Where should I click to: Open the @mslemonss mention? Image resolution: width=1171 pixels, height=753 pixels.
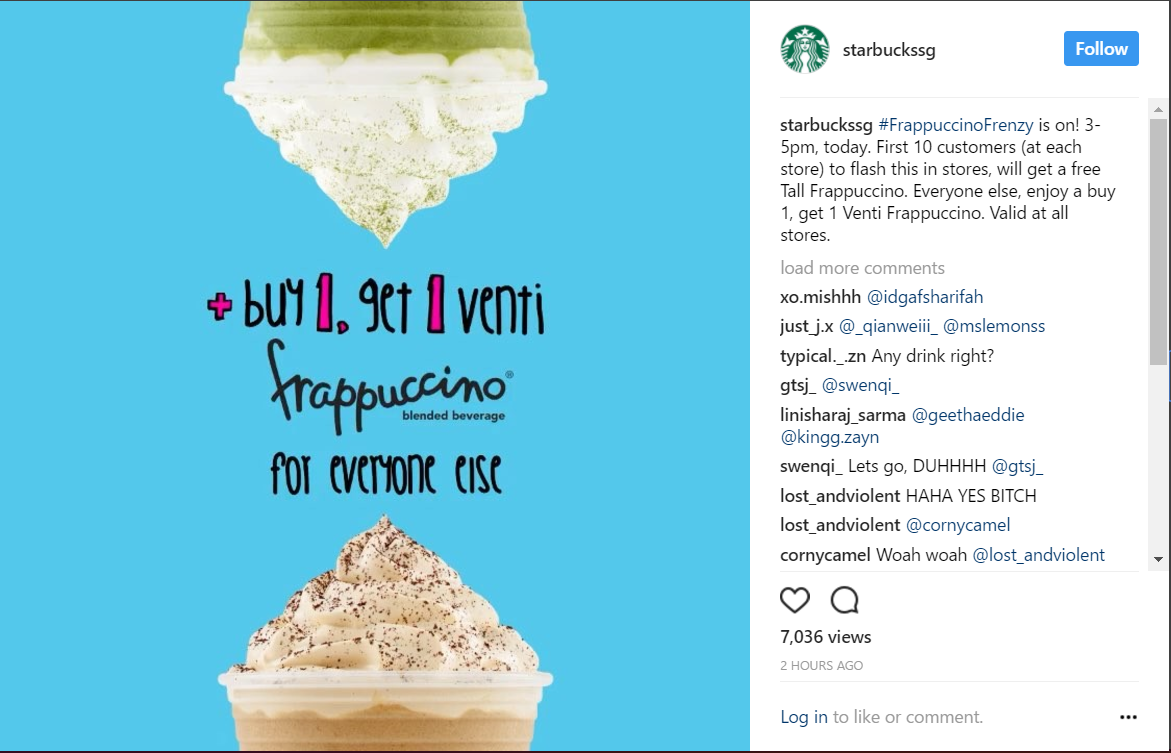(x=994, y=326)
